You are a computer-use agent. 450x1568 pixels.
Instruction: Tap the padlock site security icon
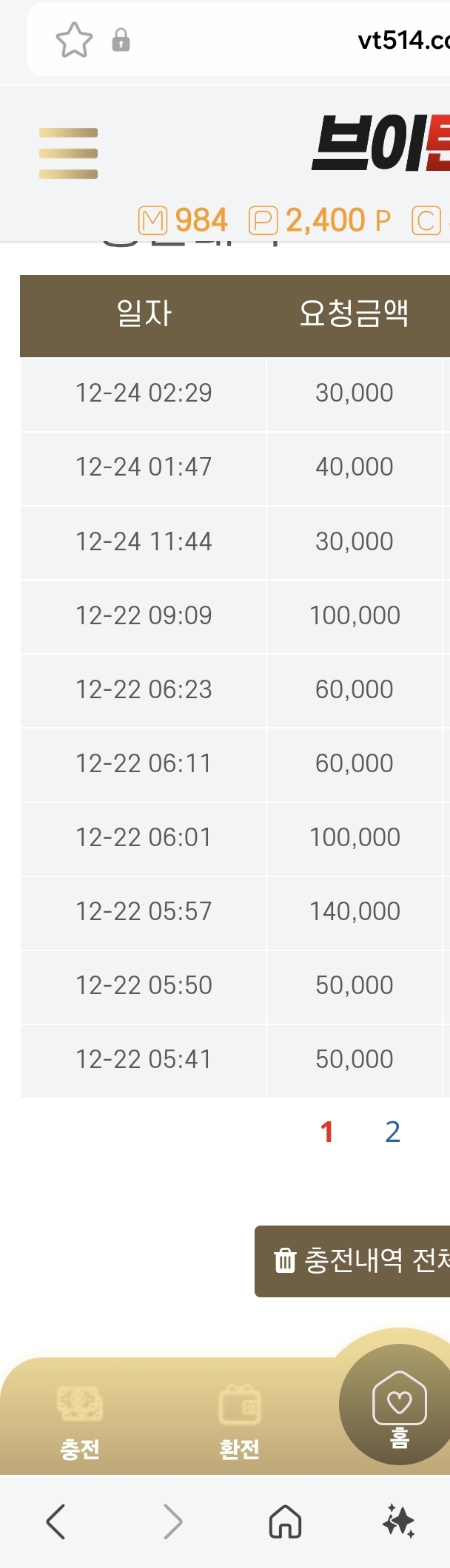point(121,40)
